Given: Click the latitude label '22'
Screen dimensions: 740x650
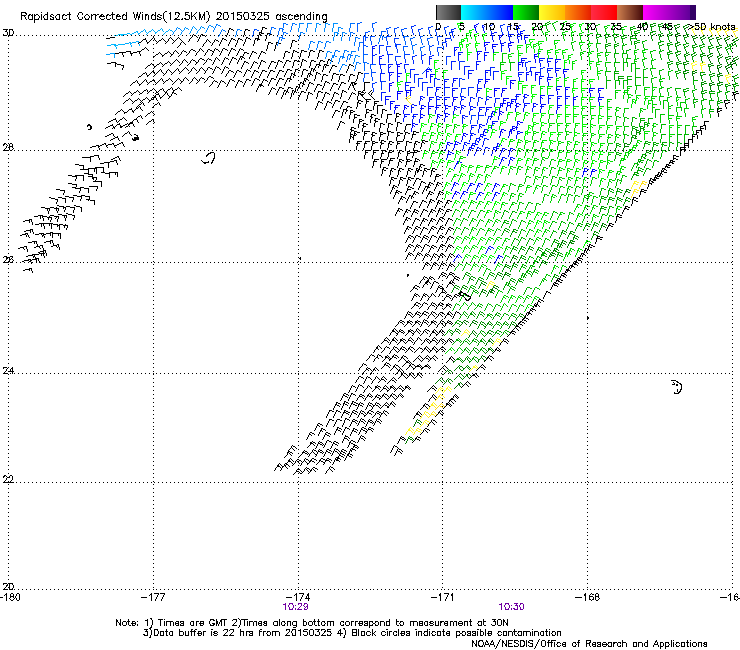Looking at the screenshot, I should point(8,480).
